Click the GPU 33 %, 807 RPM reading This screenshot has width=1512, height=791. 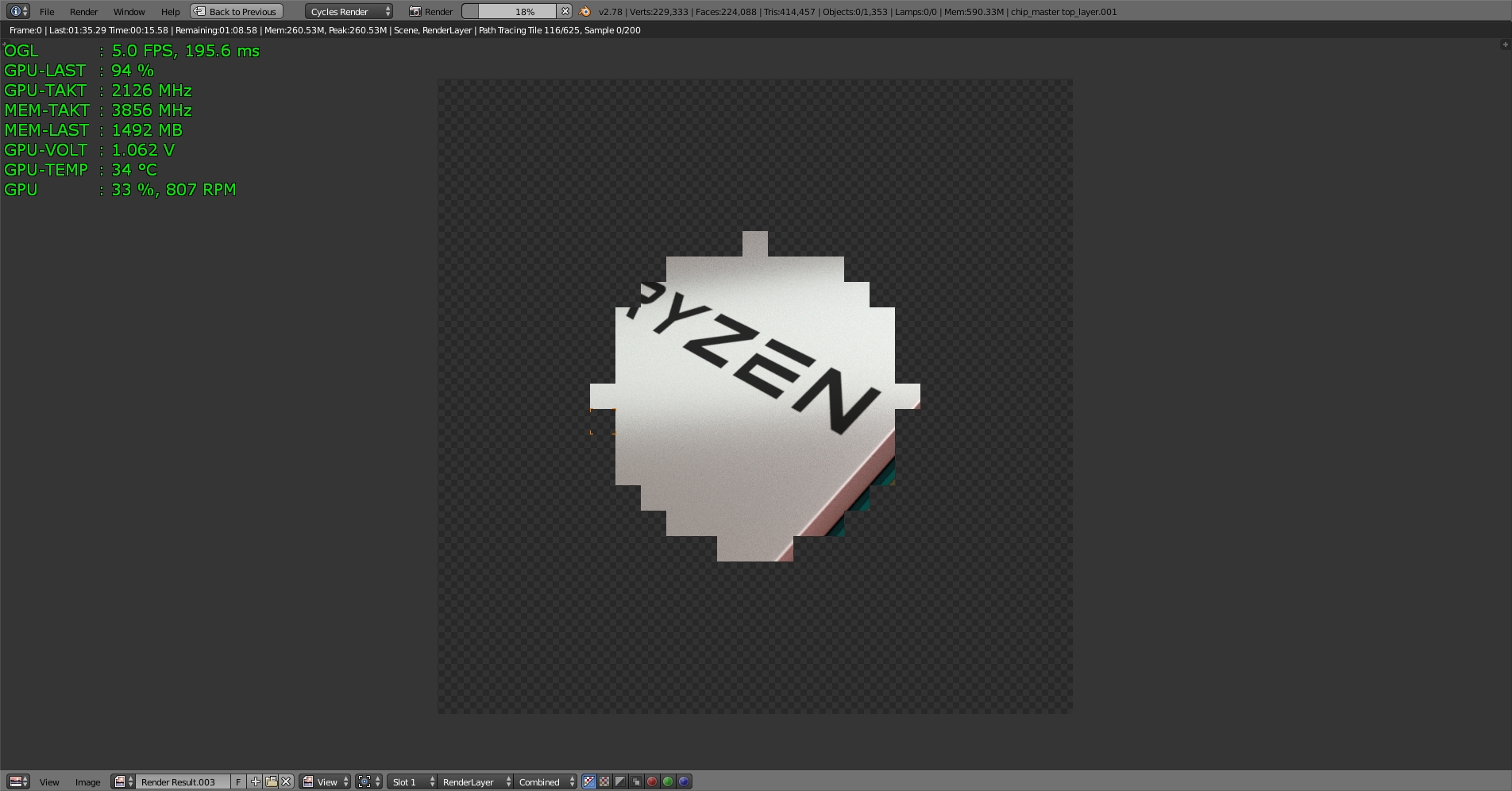coord(120,190)
